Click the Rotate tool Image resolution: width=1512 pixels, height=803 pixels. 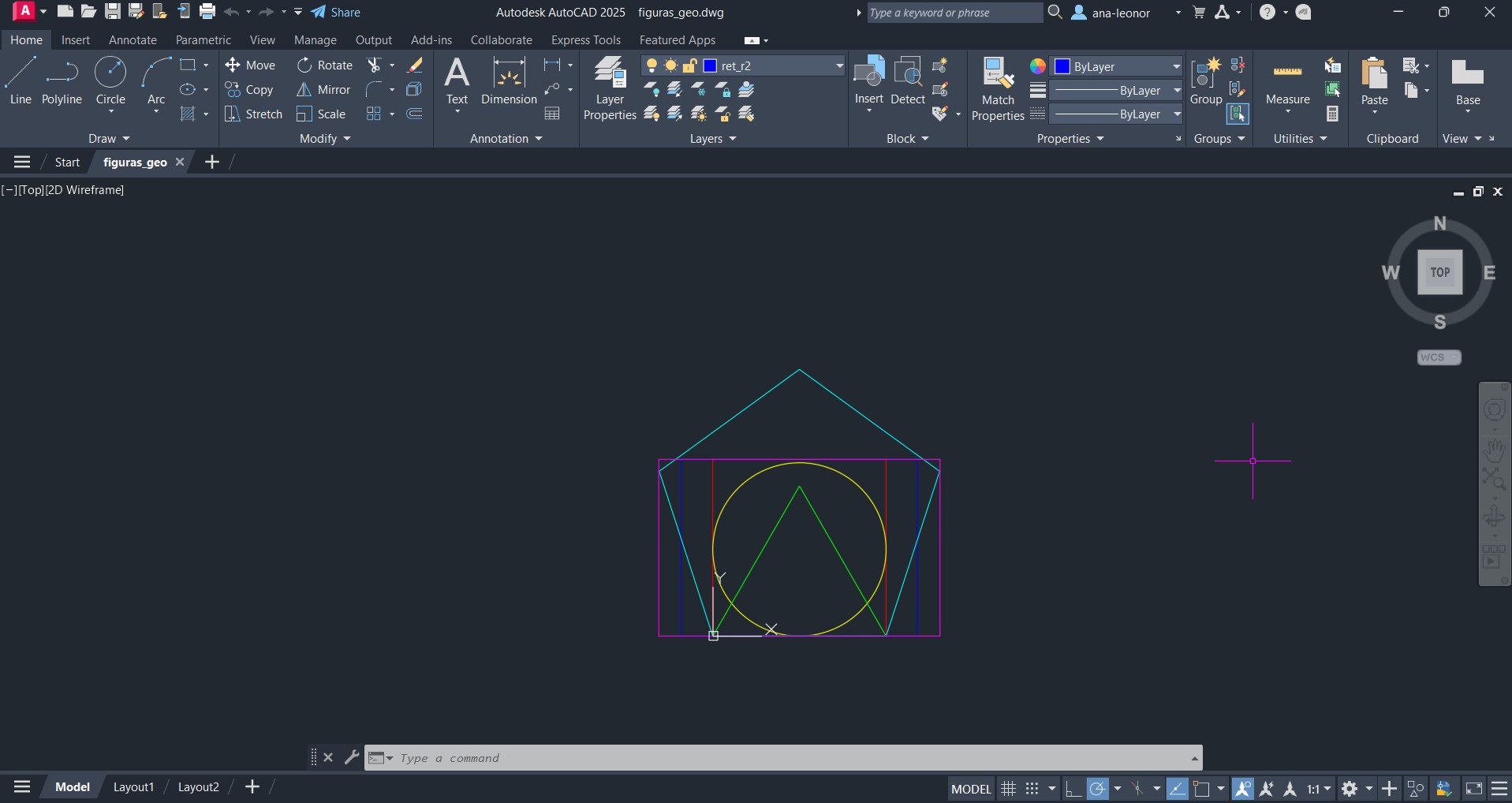[x=325, y=65]
